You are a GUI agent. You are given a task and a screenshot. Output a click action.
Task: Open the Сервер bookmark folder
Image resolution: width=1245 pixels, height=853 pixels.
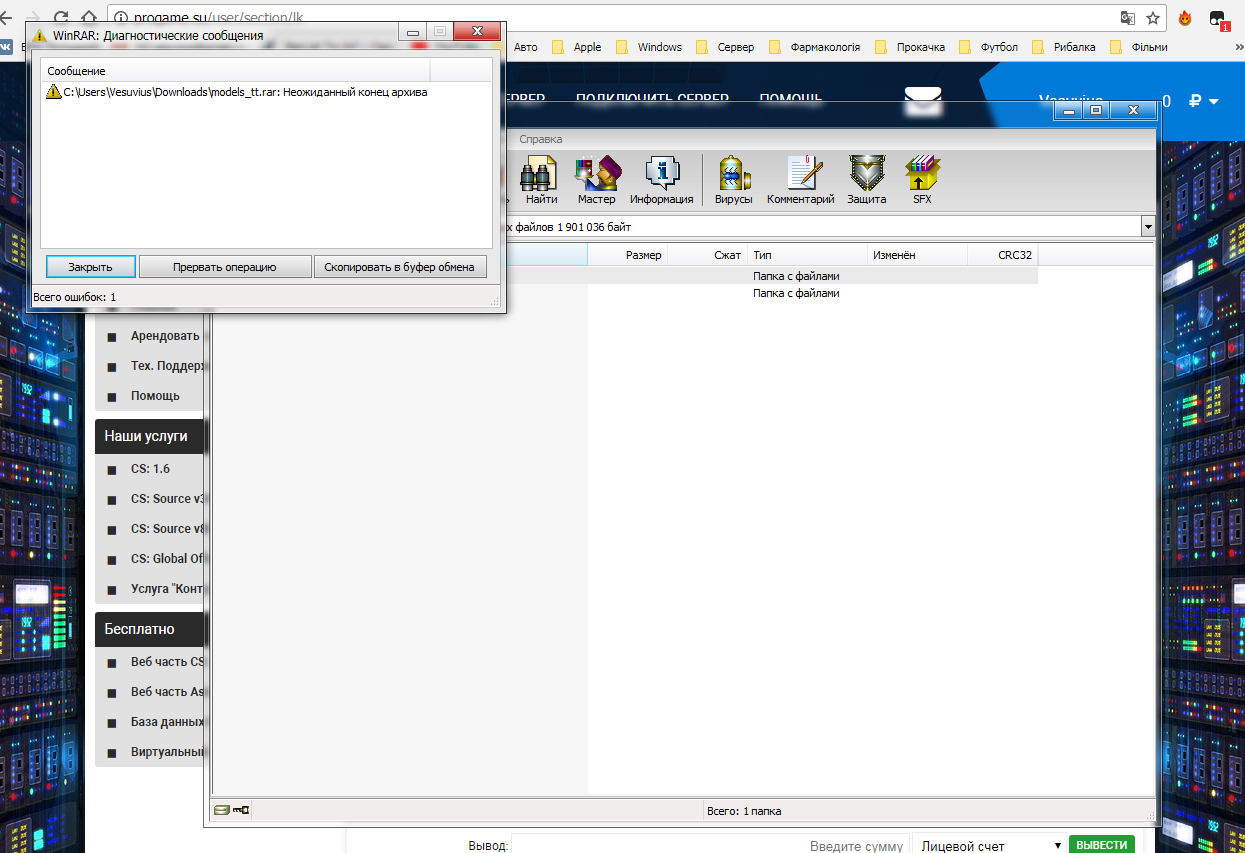coord(724,47)
